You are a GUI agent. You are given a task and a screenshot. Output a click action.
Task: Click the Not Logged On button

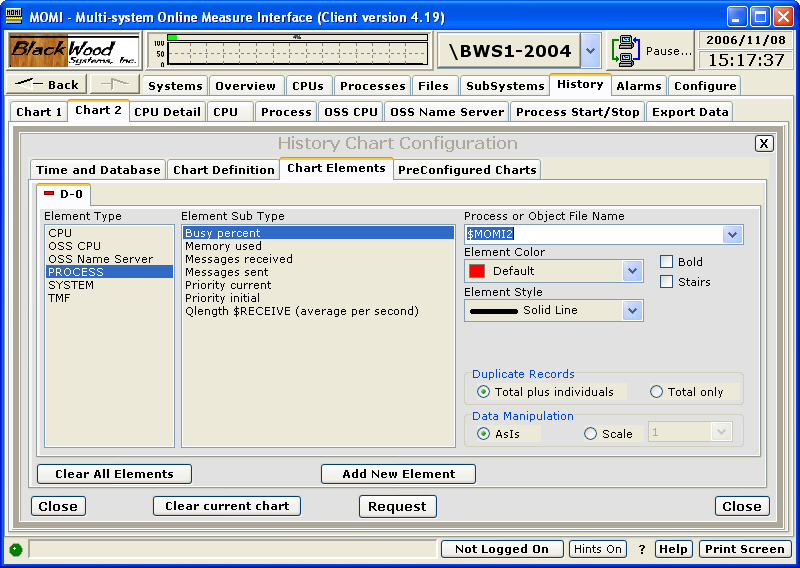(502, 549)
